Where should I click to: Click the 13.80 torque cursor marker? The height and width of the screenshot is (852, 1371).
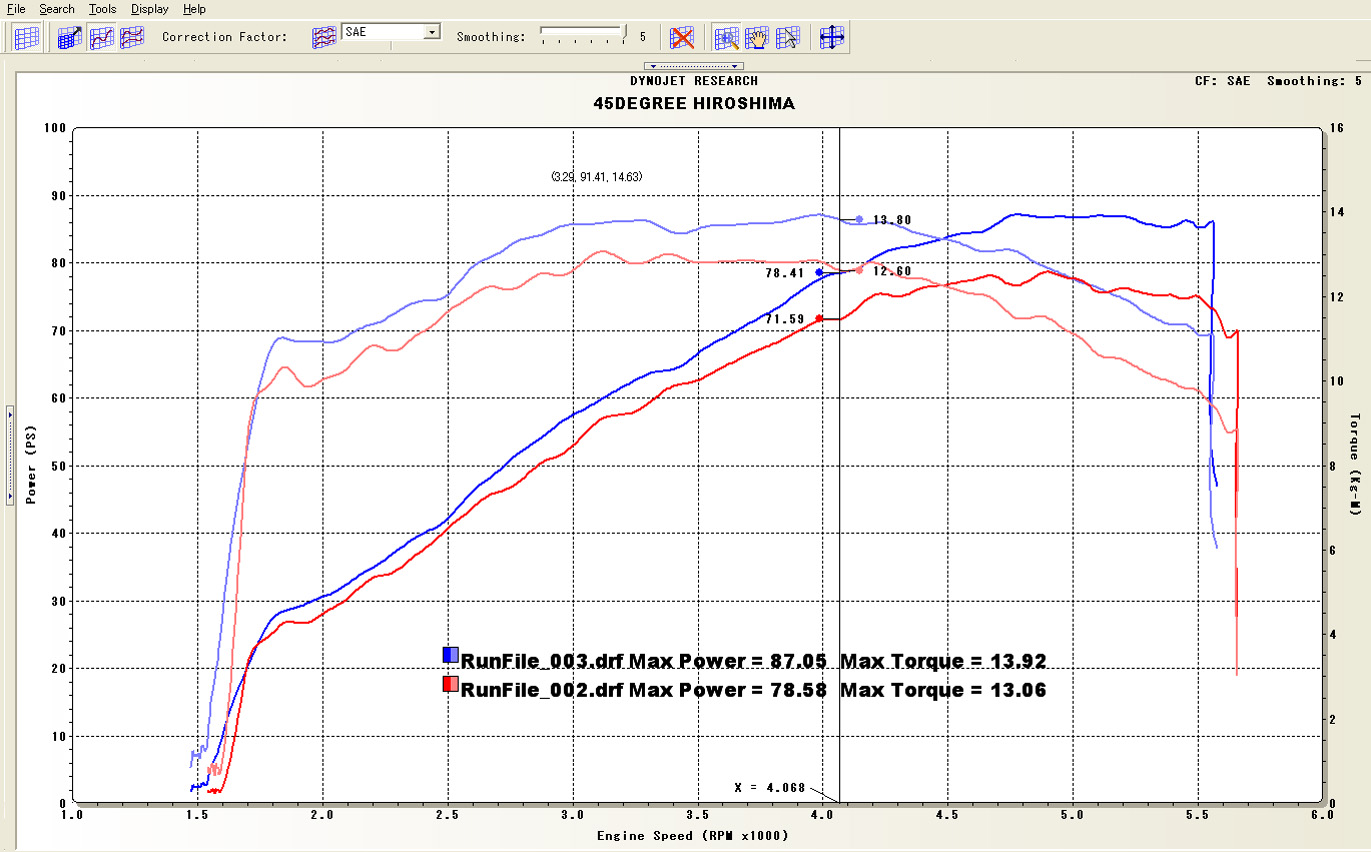(859, 219)
